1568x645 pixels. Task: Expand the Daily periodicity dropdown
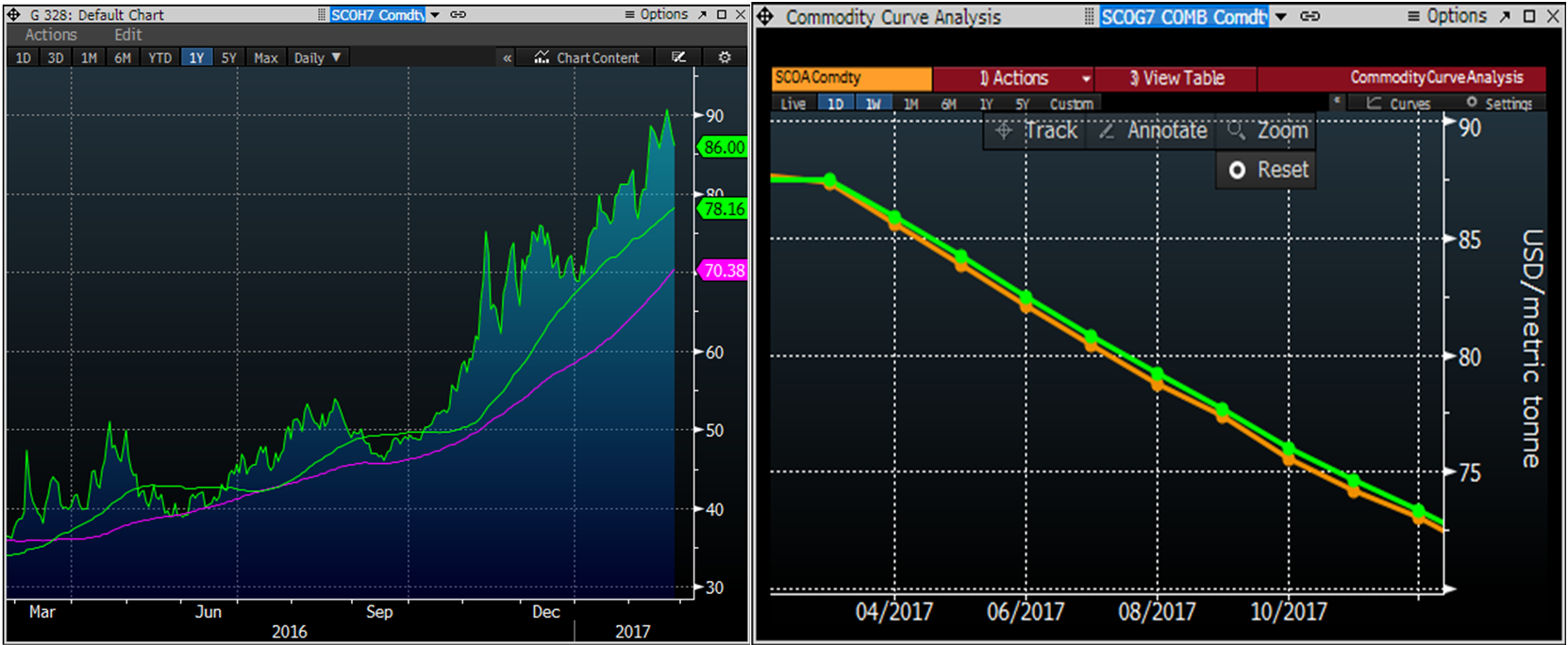[317, 58]
